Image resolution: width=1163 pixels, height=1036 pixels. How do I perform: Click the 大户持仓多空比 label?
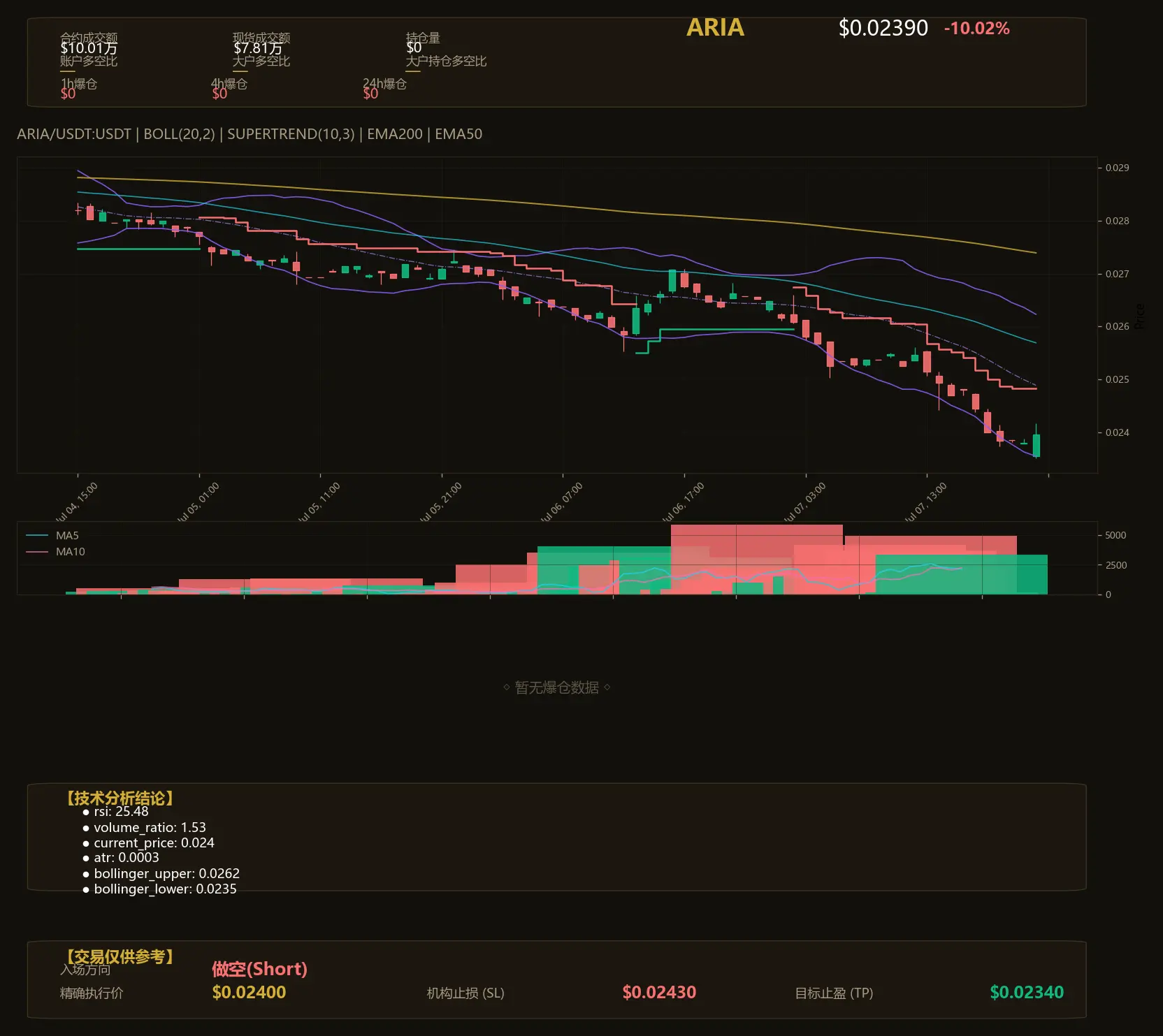[446, 61]
